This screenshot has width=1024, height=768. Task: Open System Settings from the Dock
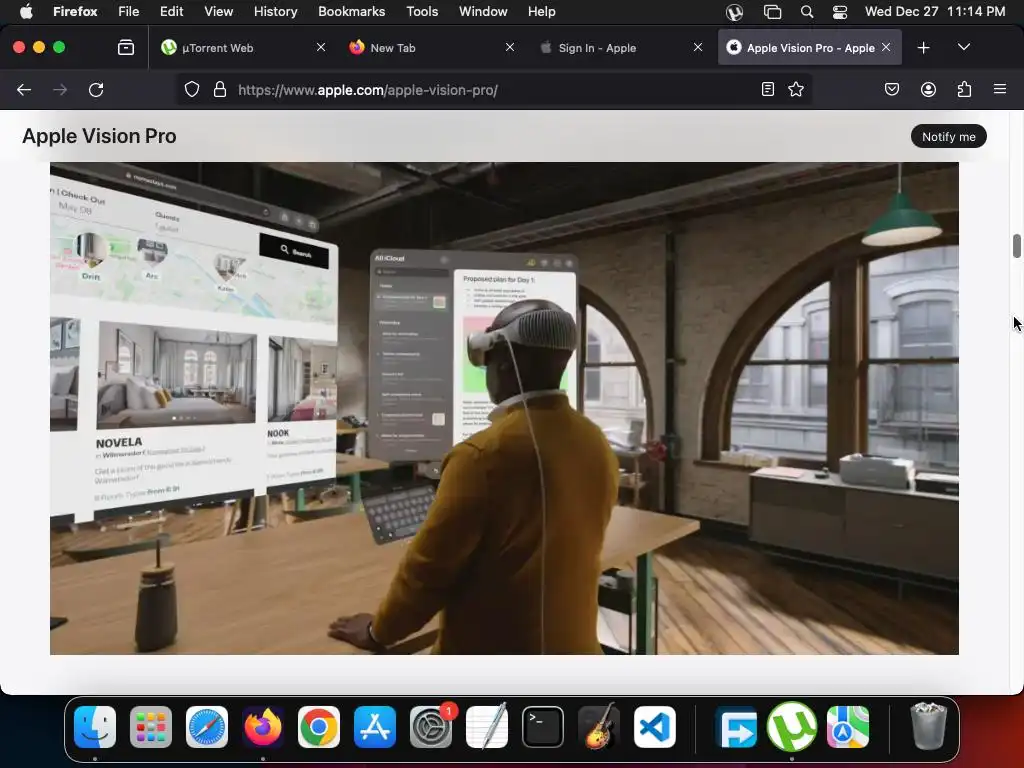(431, 727)
